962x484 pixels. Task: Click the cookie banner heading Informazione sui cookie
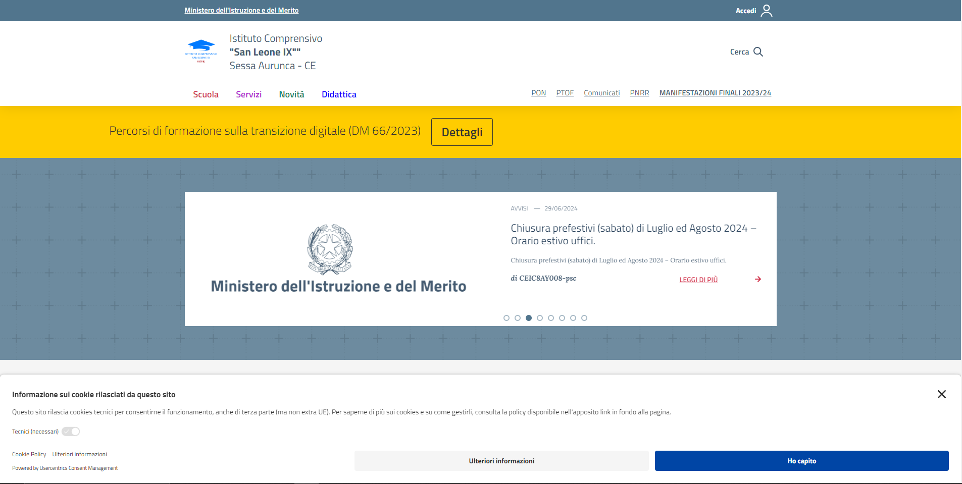tap(94, 394)
